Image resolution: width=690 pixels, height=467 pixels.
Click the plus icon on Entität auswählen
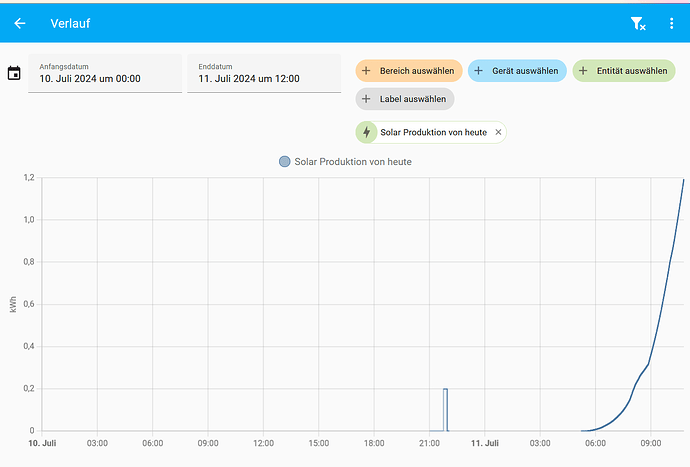pyautogui.click(x=583, y=71)
